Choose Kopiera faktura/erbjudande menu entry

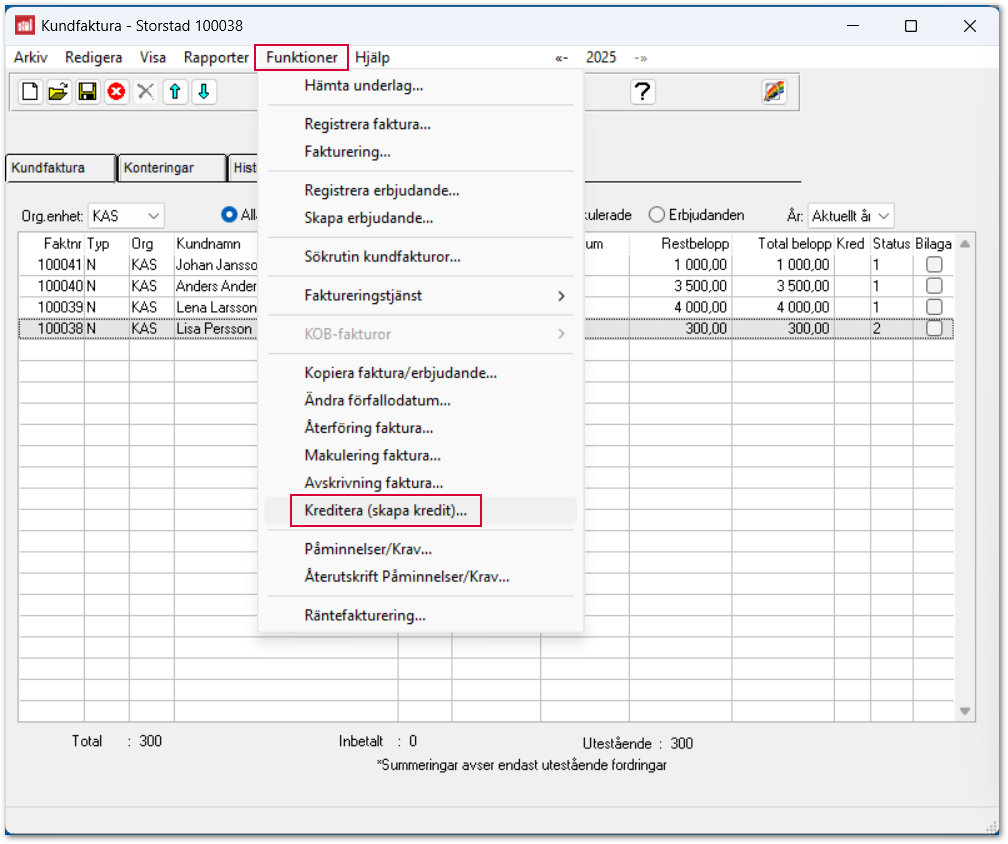(420, 373)
